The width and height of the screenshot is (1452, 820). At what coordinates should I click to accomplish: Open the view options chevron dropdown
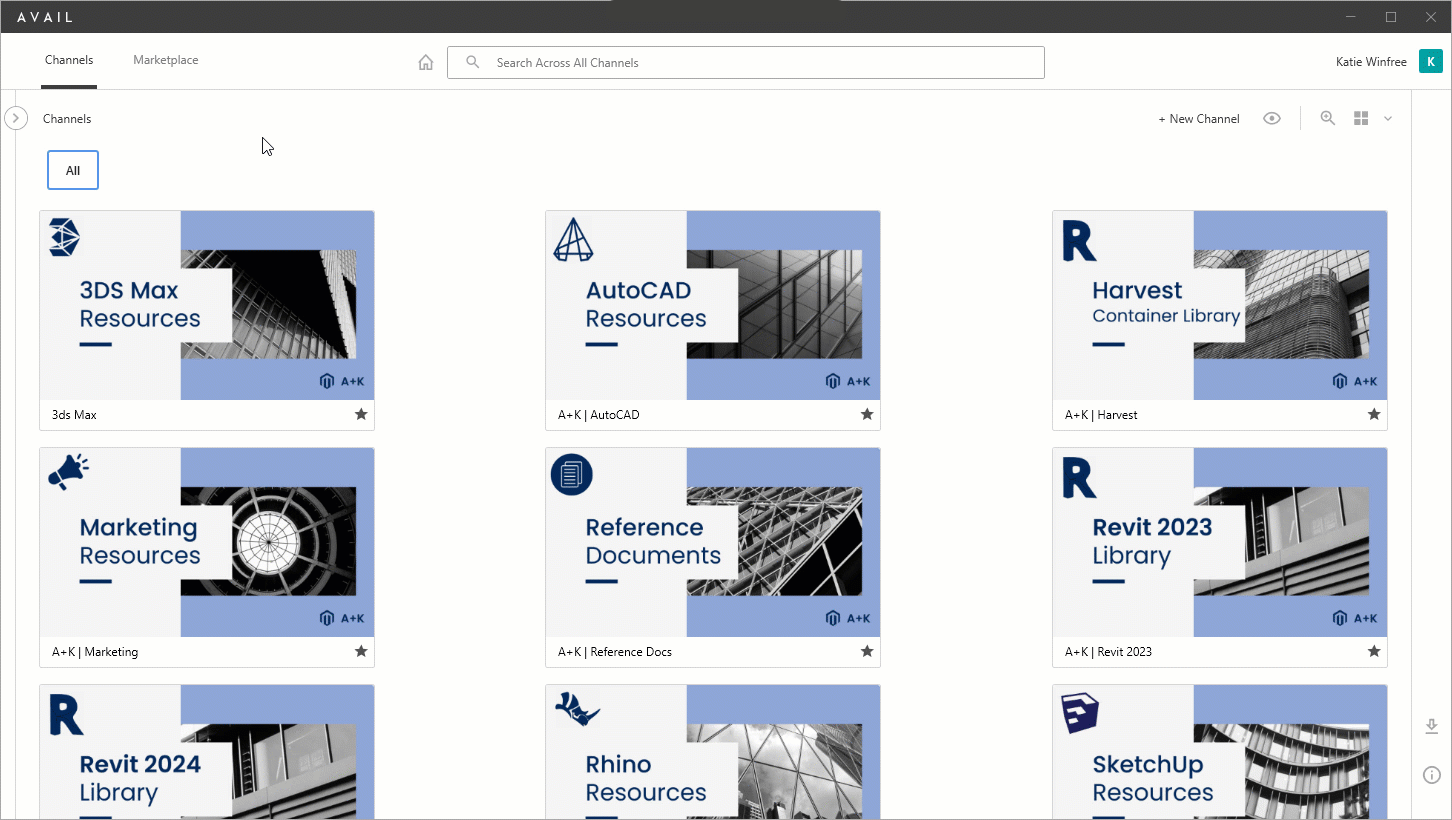1388,118
